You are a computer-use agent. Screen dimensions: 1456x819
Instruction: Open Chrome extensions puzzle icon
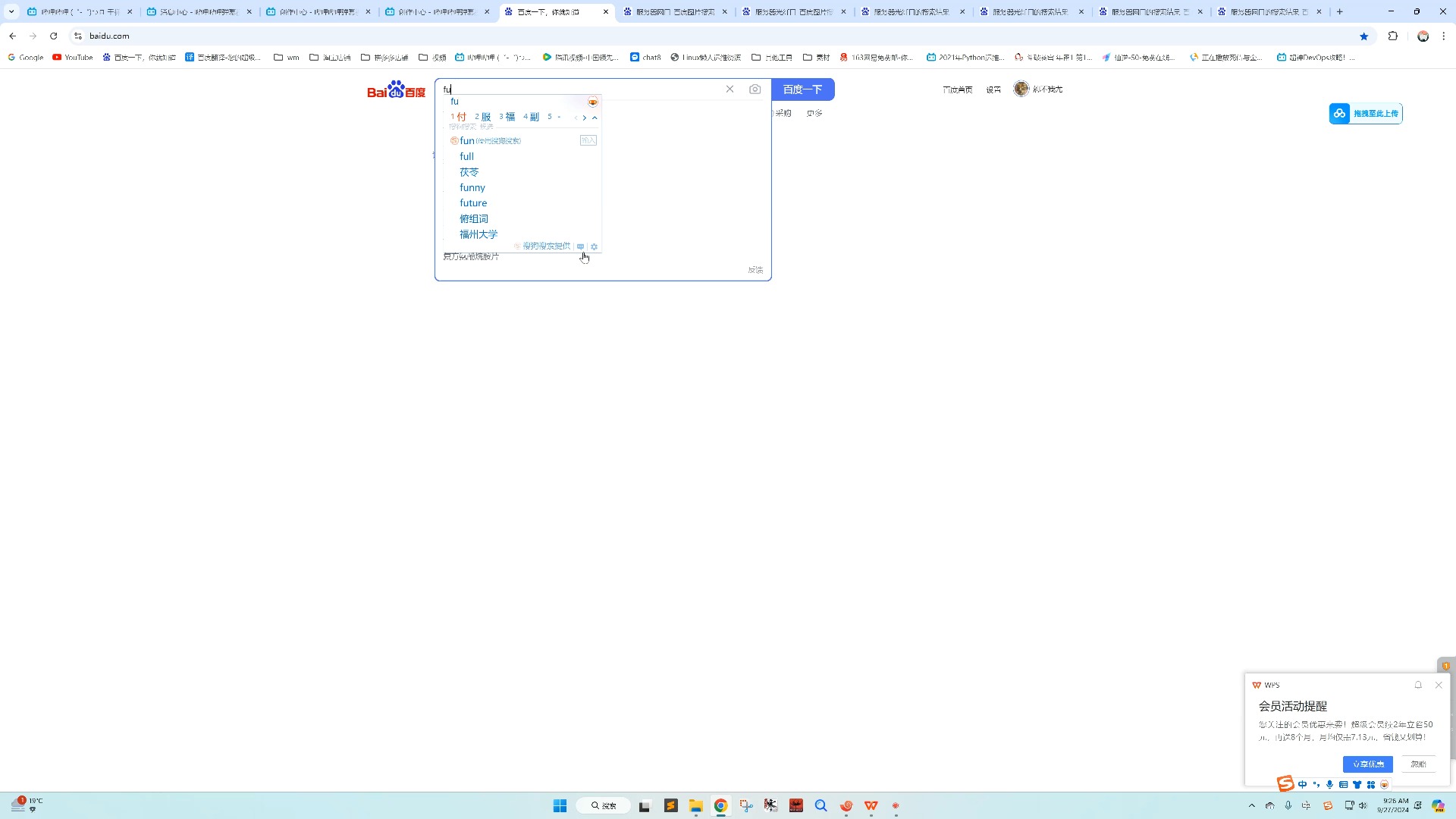pos(1393,36)
